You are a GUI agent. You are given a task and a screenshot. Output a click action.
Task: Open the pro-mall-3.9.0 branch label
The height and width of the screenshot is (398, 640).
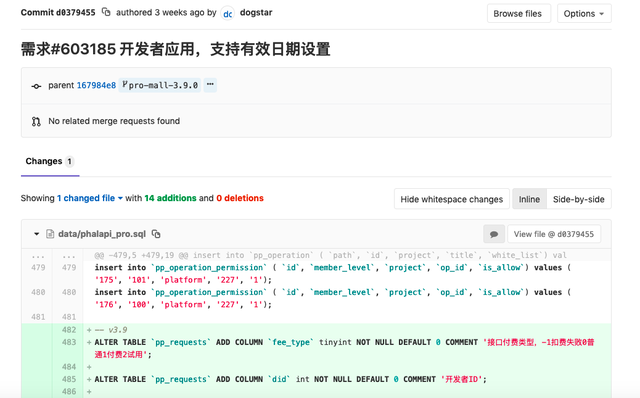point(160,85)
